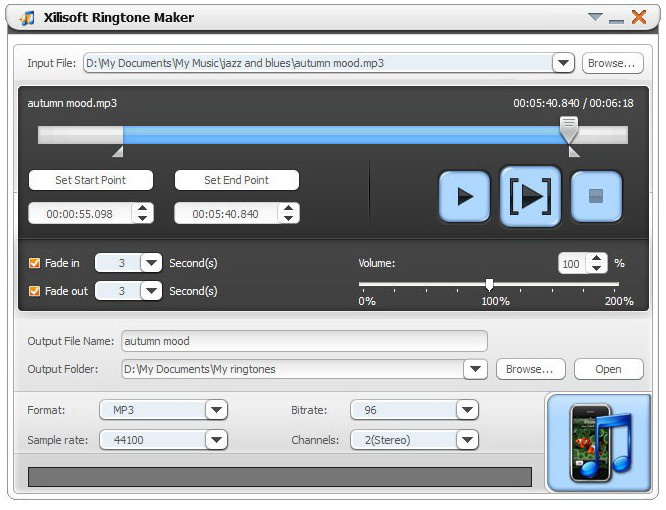Screen dimensions: 666x510
Task: Click the 200% volume scale label
Action: tap(619, 301)
